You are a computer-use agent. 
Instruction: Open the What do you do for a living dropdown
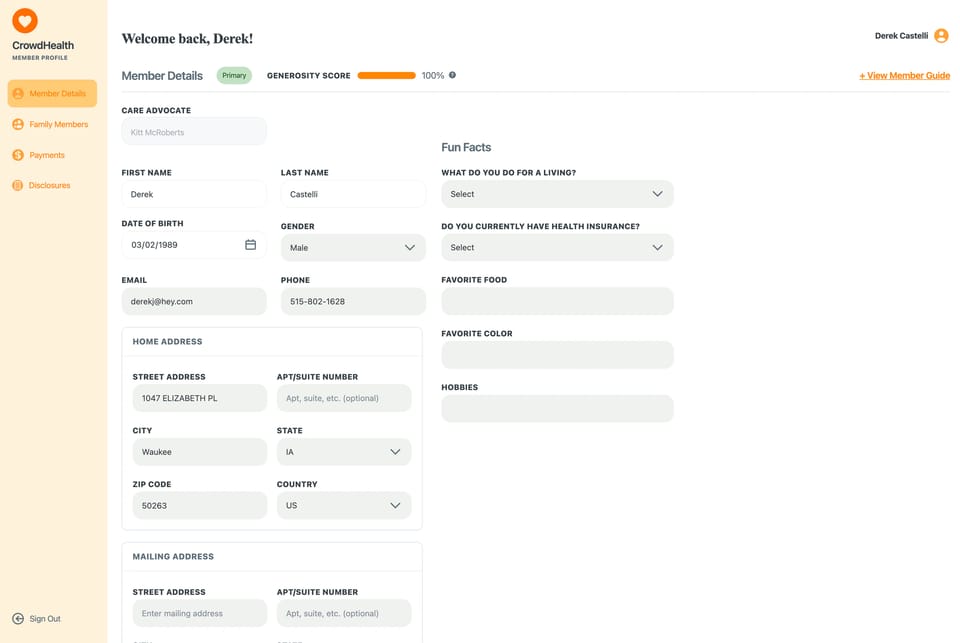557,194
